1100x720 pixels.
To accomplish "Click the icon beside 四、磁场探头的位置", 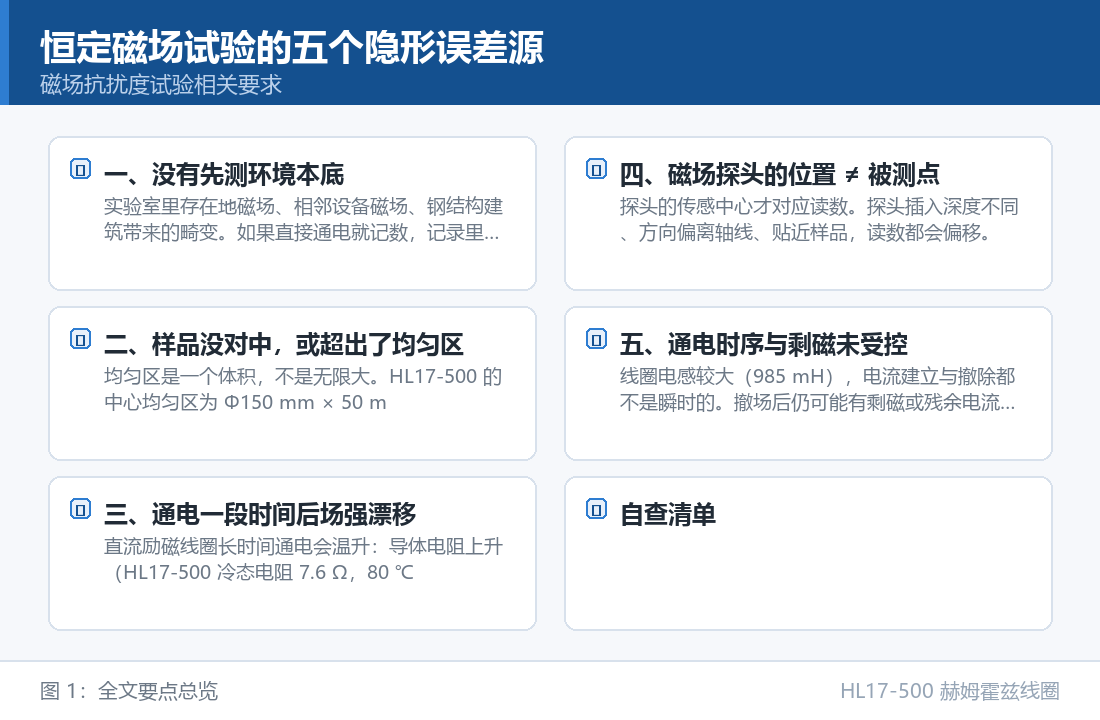I will [596, 169].
